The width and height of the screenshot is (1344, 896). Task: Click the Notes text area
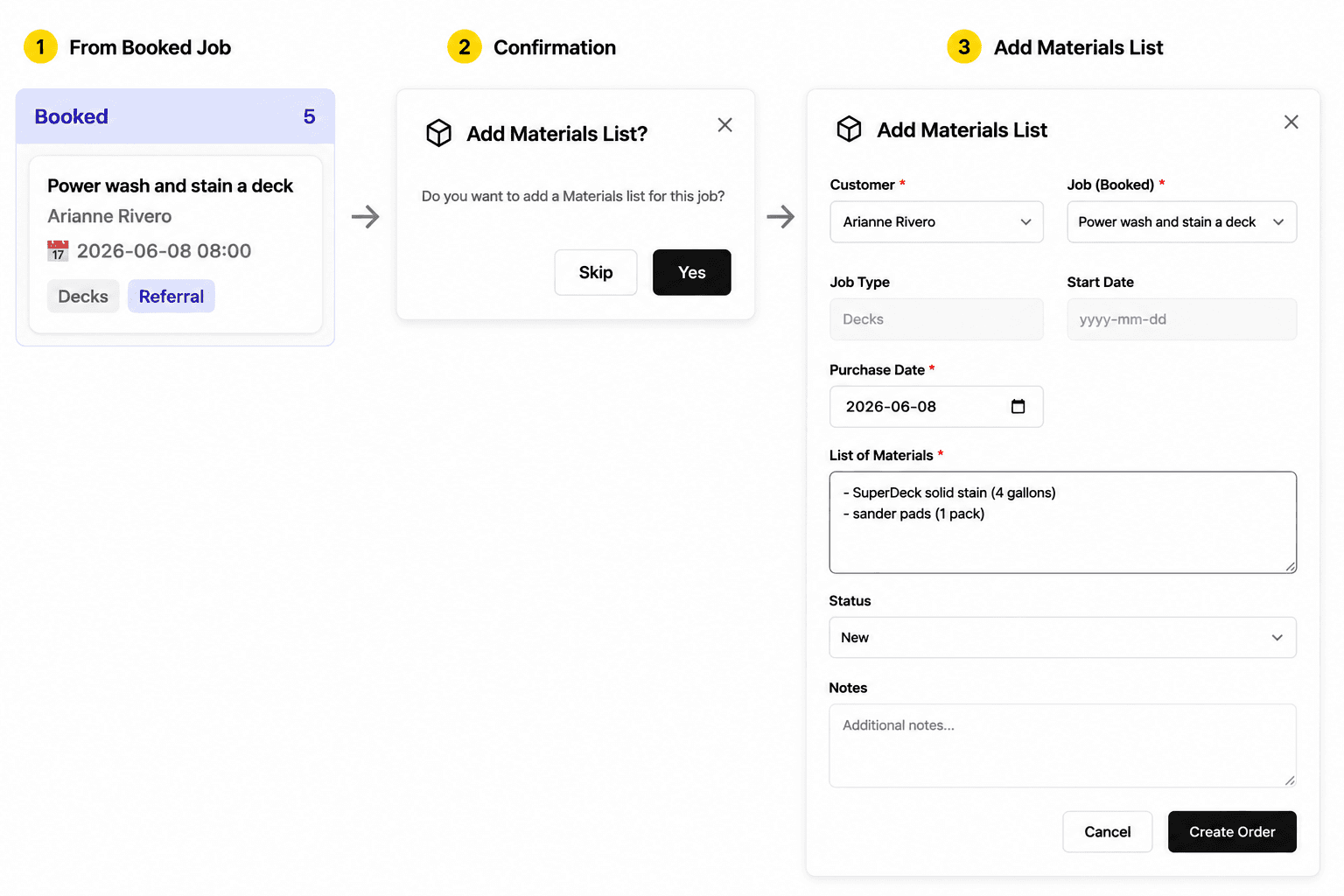(x=1062, y=745)
